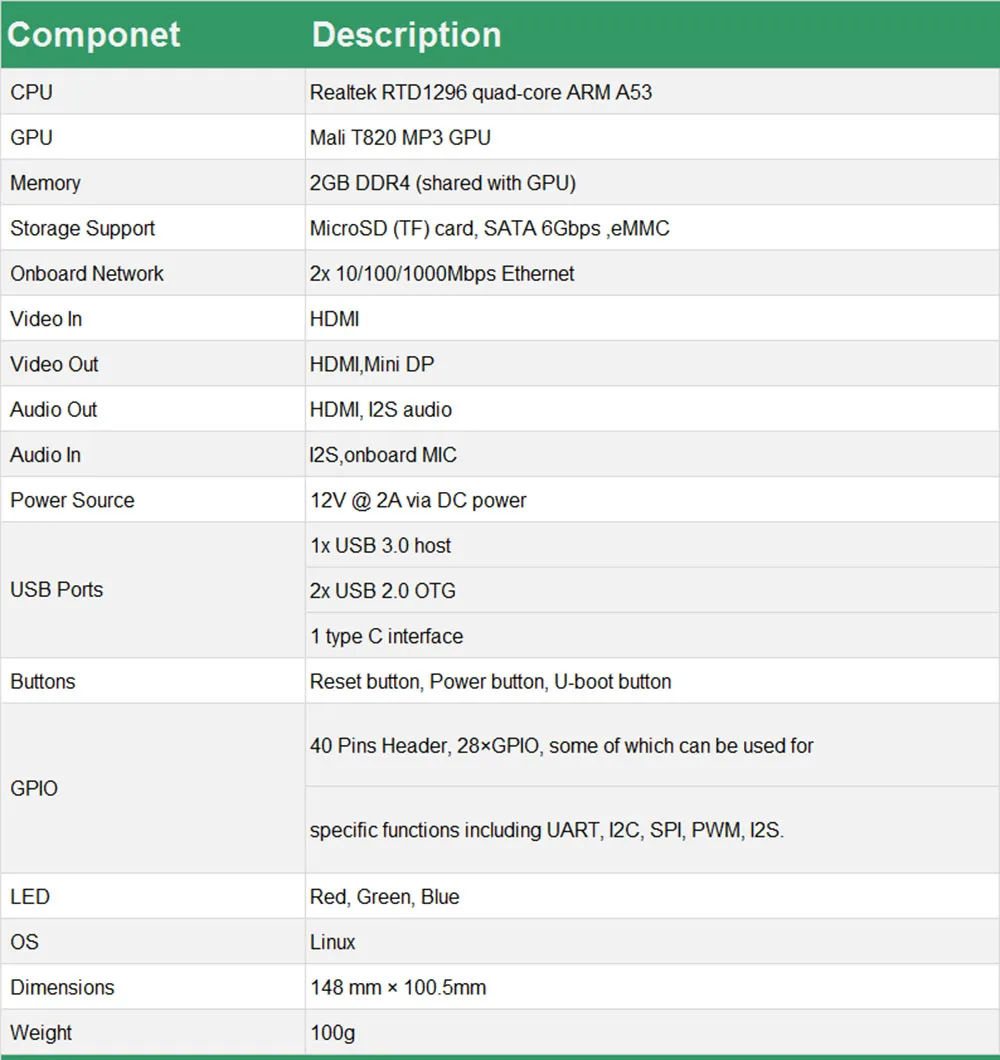Image resolution: width=1000 pixels, height=1060 pixels.
Task: Click the USB Ports label
Action: [57, 589]
